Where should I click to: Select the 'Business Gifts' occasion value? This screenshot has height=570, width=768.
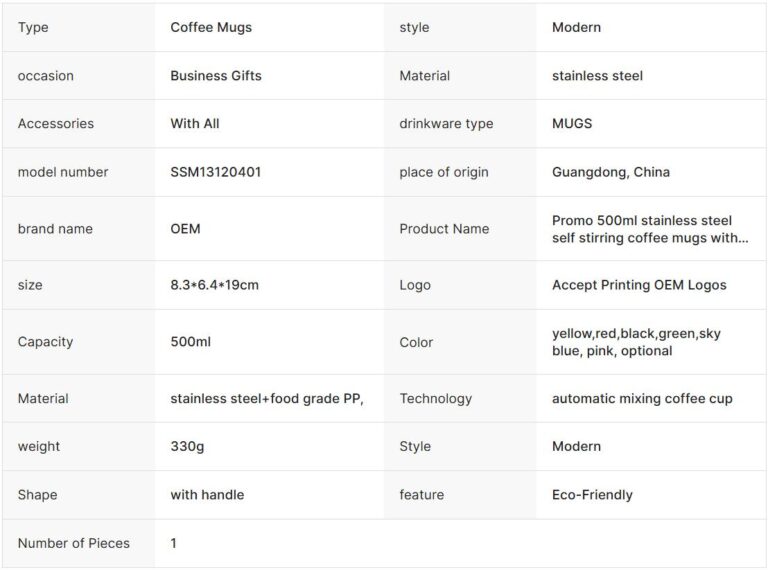(216, 76)
